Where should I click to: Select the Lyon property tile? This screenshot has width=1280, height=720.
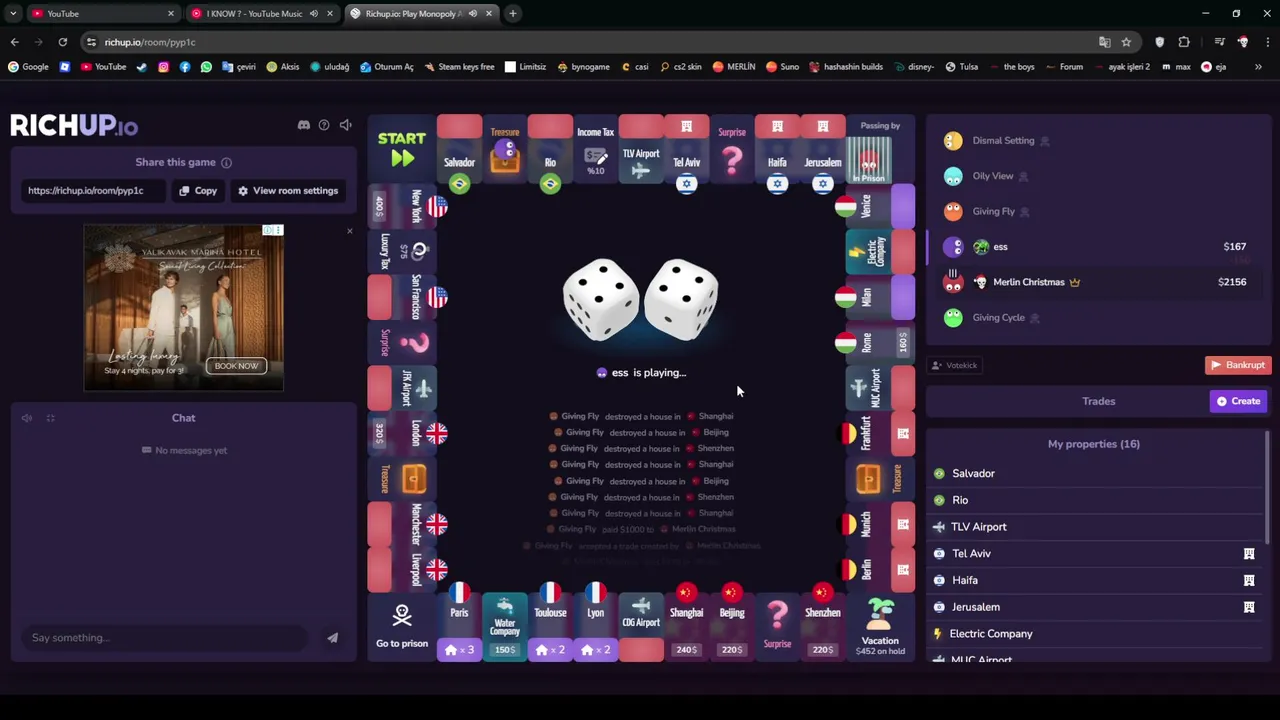coord(596,627)
